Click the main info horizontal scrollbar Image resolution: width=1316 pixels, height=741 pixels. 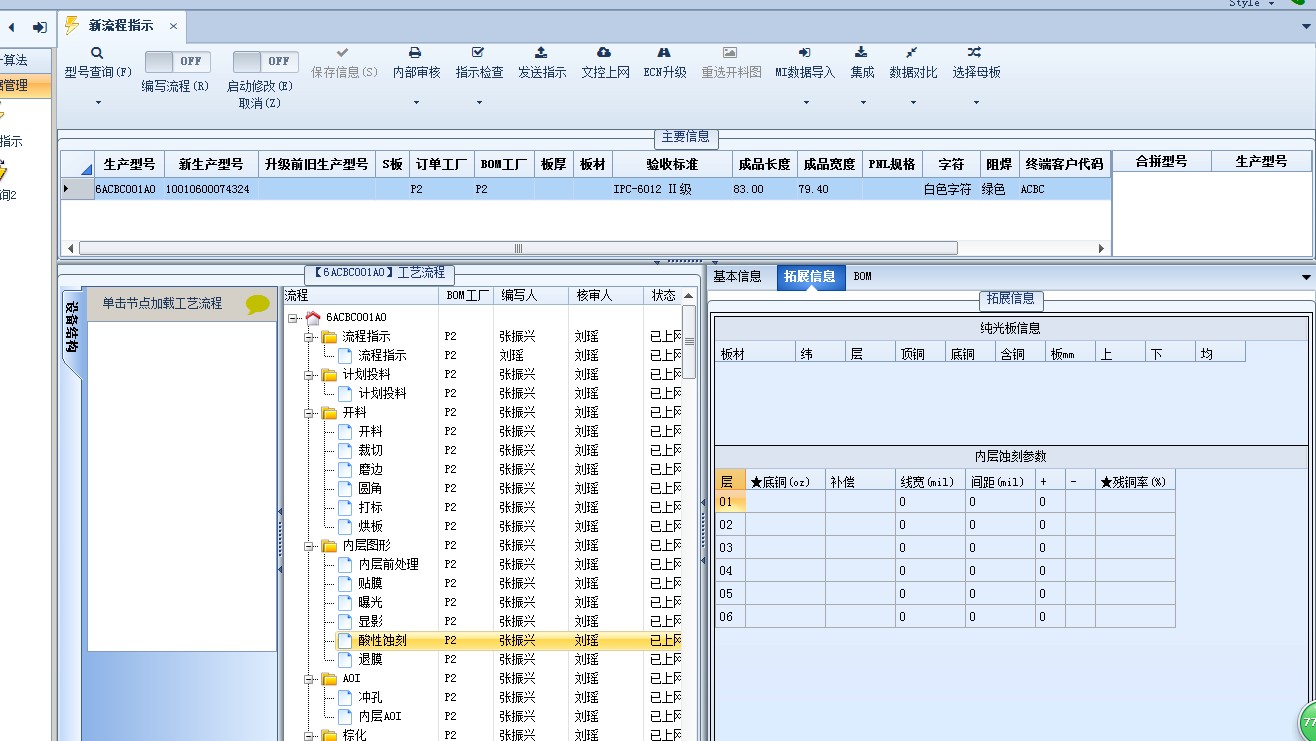517,248
